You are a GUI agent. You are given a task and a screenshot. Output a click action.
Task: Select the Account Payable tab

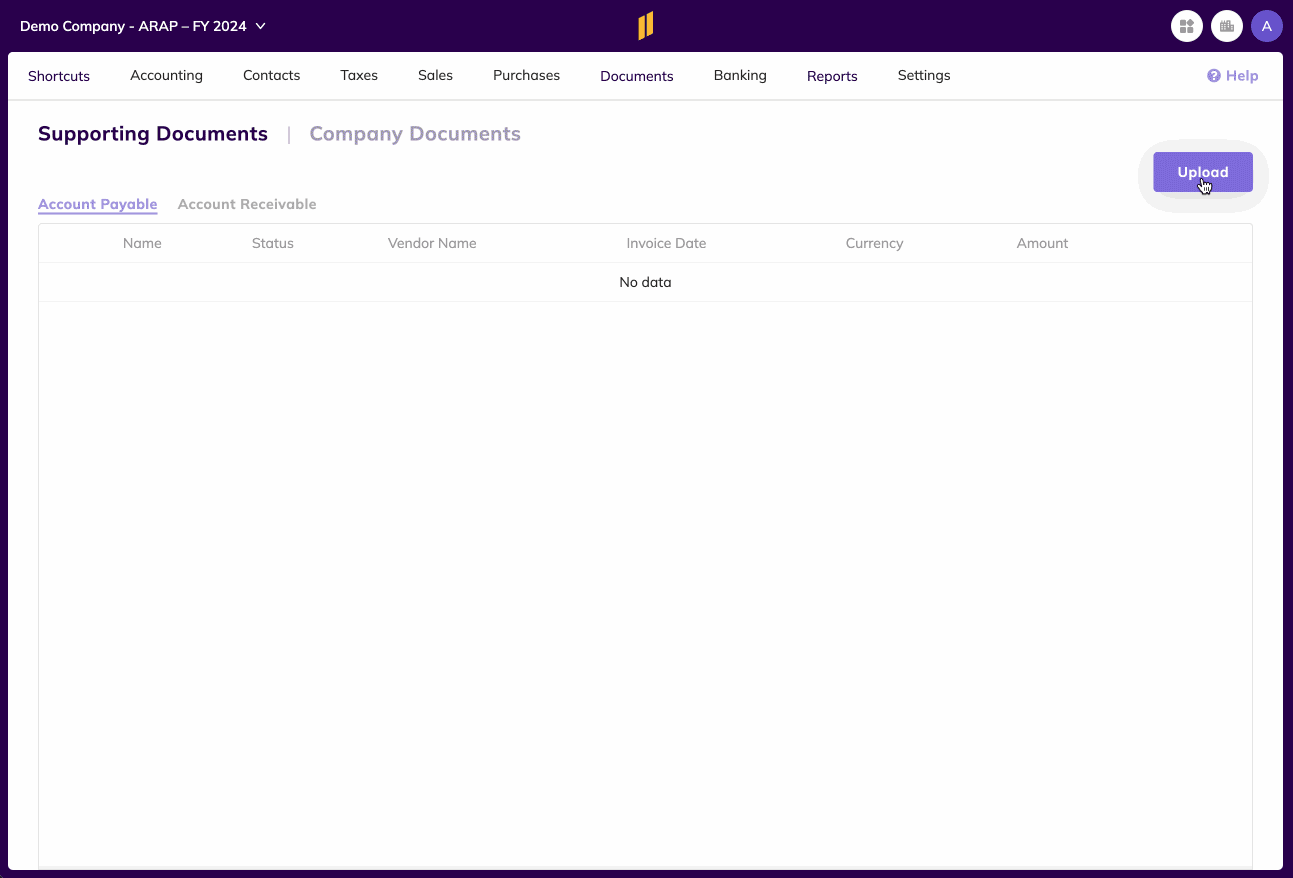(x=97, y=204)
